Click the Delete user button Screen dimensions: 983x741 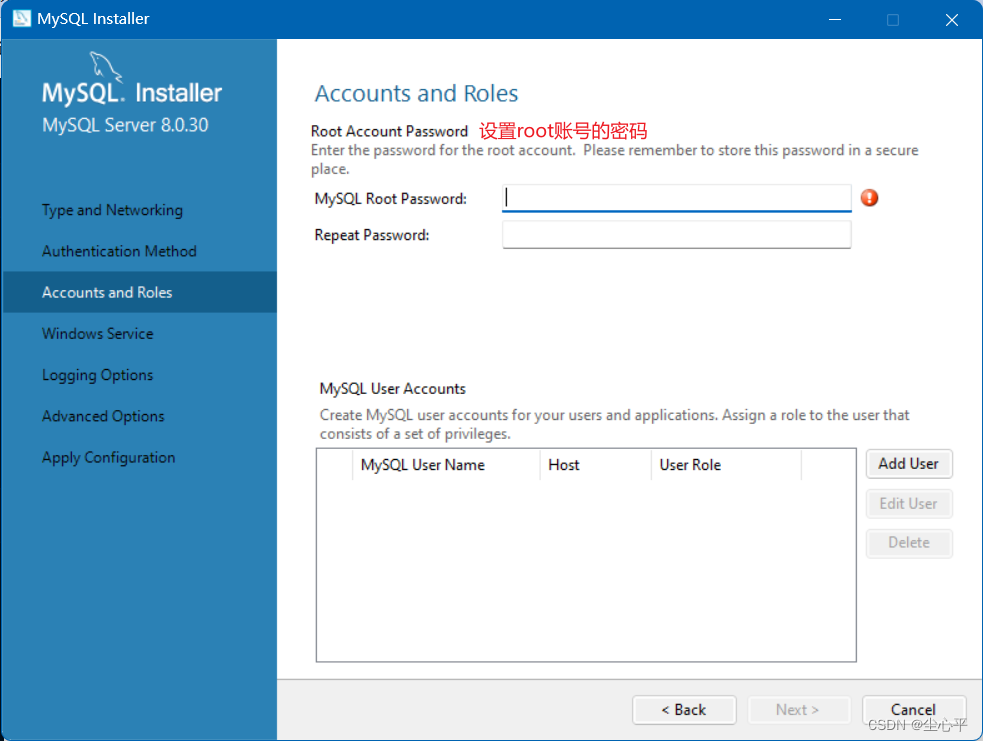(908, 543)
